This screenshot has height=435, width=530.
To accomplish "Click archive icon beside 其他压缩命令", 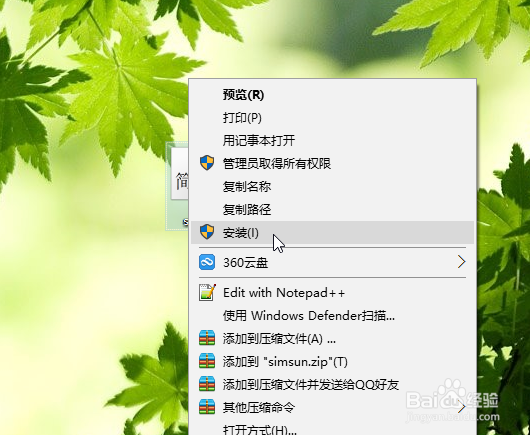I will pos(207,407).
